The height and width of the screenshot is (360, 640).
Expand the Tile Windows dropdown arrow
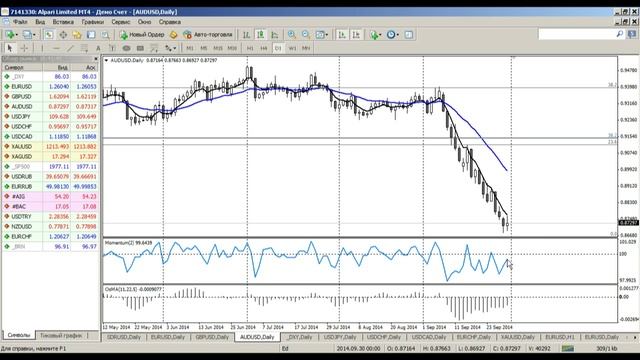pos(327,35)
